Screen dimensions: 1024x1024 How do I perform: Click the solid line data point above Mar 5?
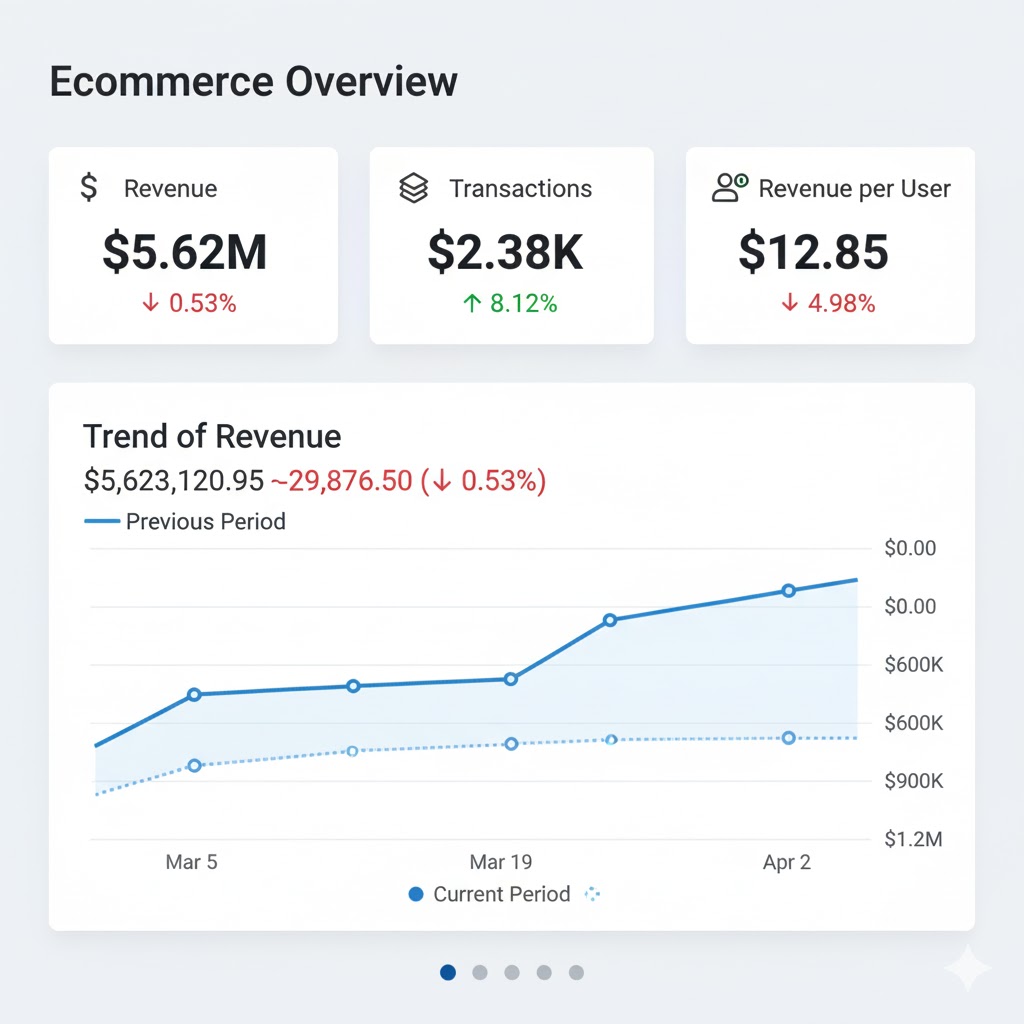(194, 694)
